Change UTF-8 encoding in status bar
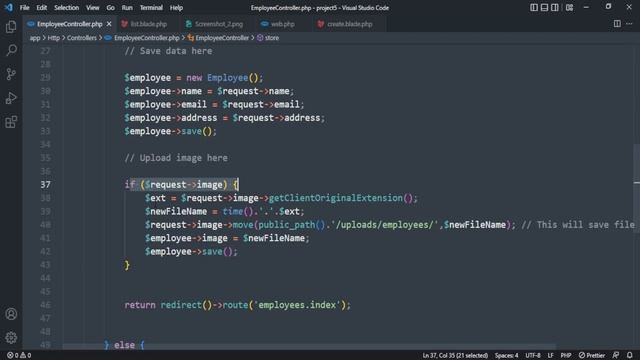The height and width of the screenshot is (360, 640). [x=533, y=355]
